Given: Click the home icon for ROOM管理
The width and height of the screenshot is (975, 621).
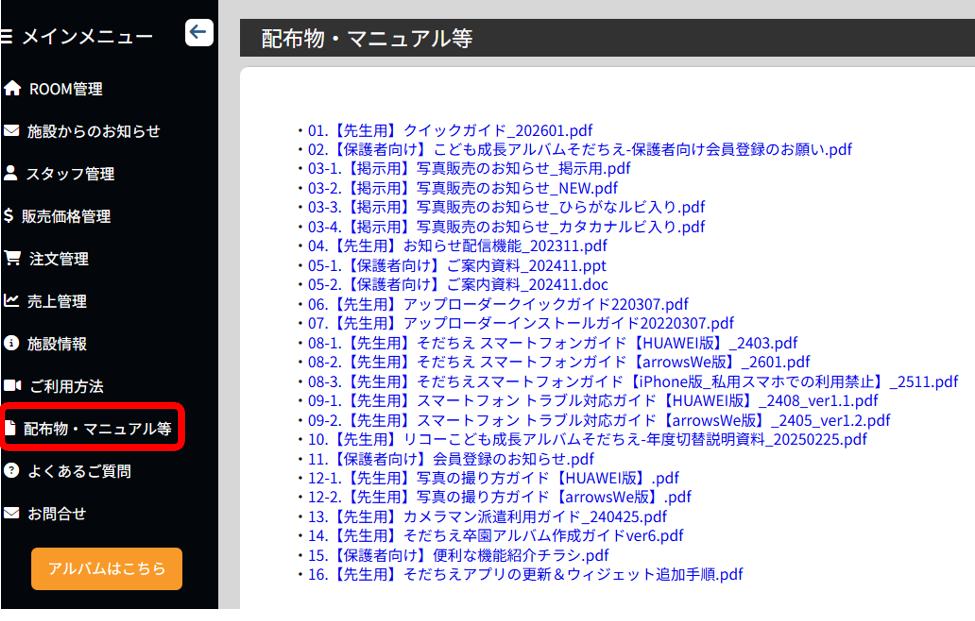Looking at the screenshot, I should pyautogui.click(x=12, y=89).
